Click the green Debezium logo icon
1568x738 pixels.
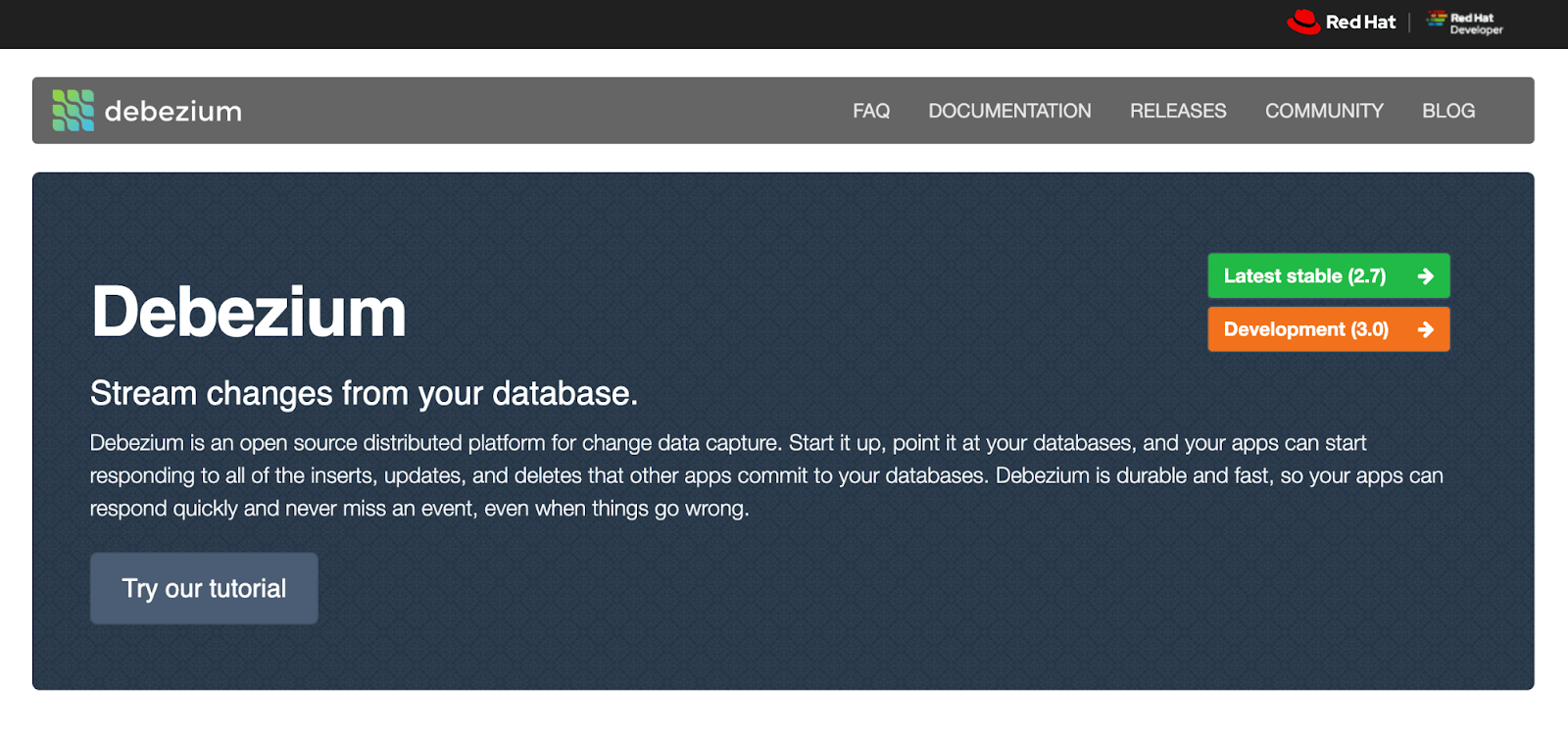pyautogui.click(x=73, y=111)
